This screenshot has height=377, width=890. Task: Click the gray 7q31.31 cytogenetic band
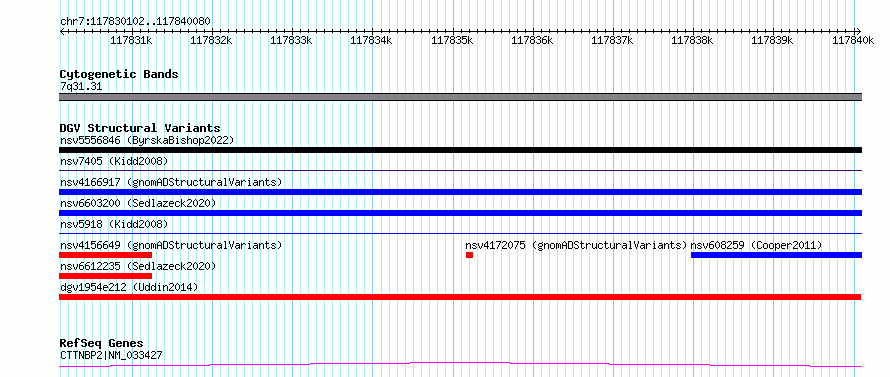460,97
